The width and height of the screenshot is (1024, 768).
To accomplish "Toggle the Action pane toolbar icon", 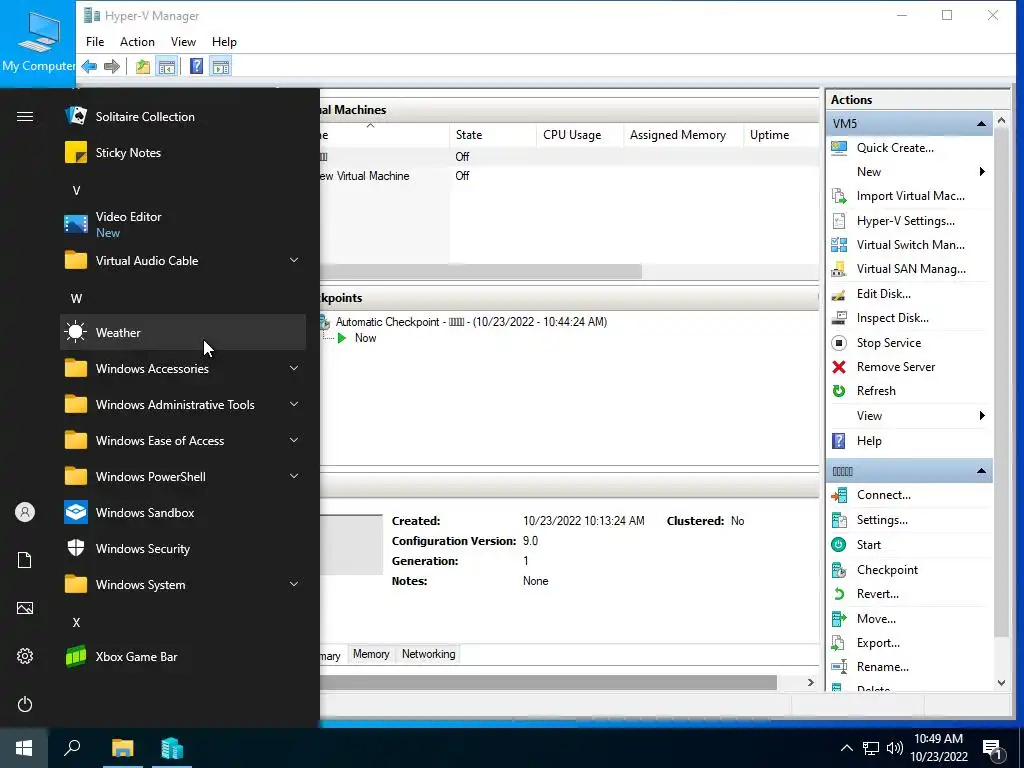I will tap(221, 66).
